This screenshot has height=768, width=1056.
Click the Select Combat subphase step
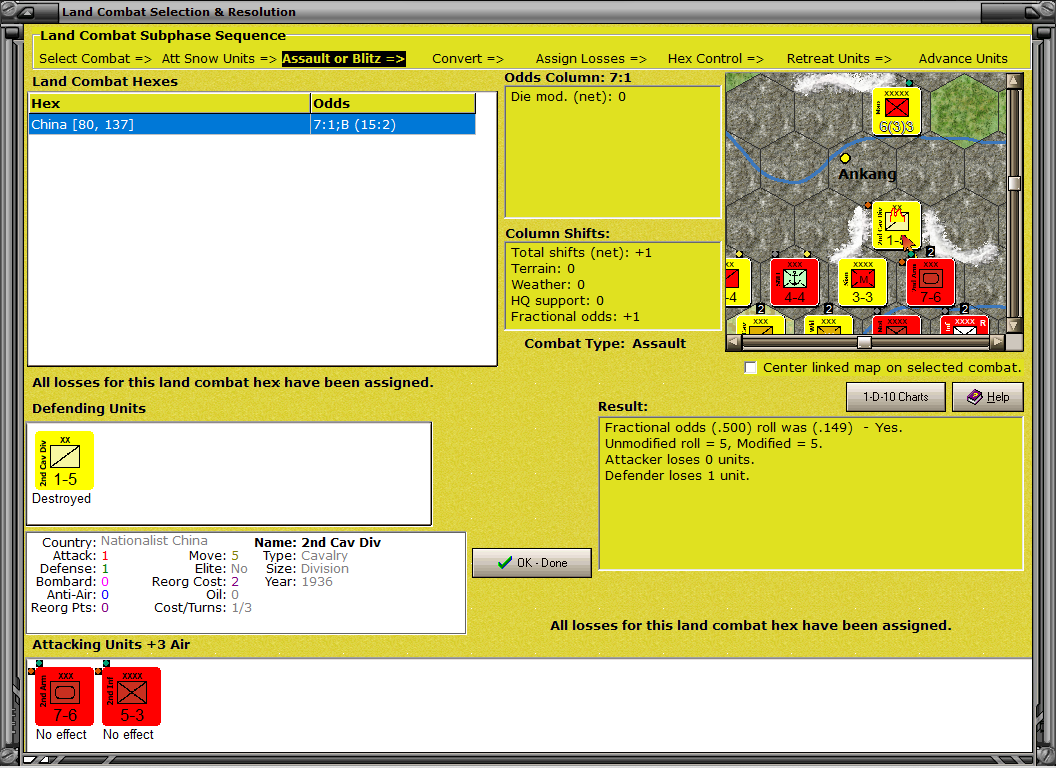[95, 59]
